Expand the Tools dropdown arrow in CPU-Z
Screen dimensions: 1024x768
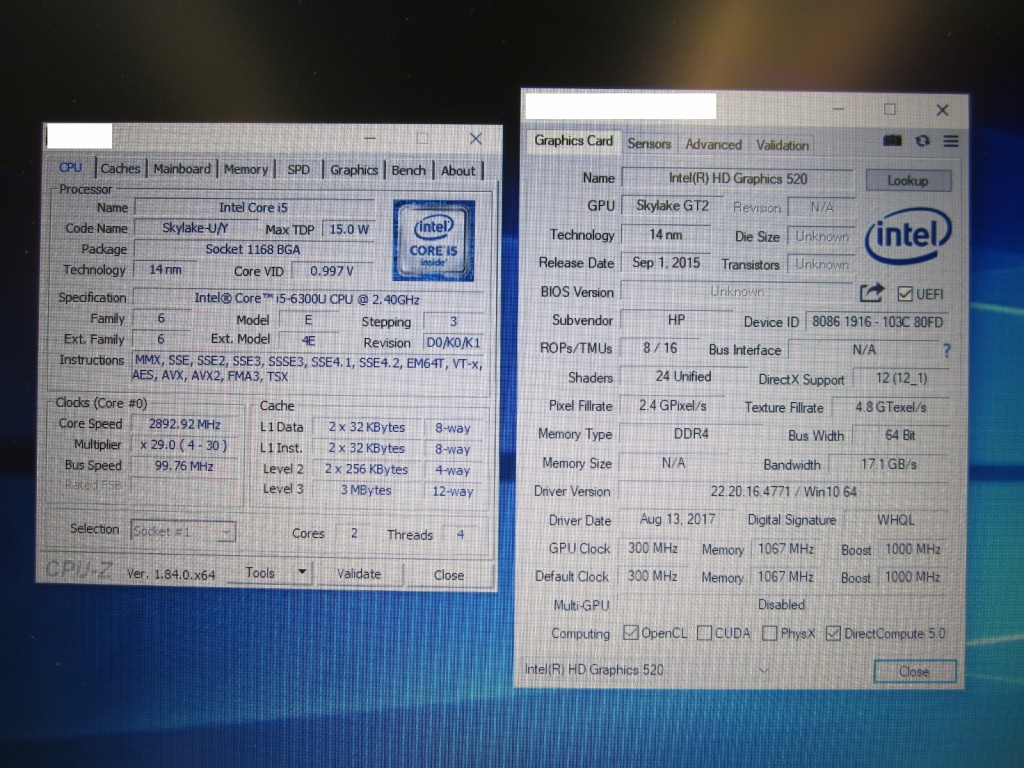302,572
